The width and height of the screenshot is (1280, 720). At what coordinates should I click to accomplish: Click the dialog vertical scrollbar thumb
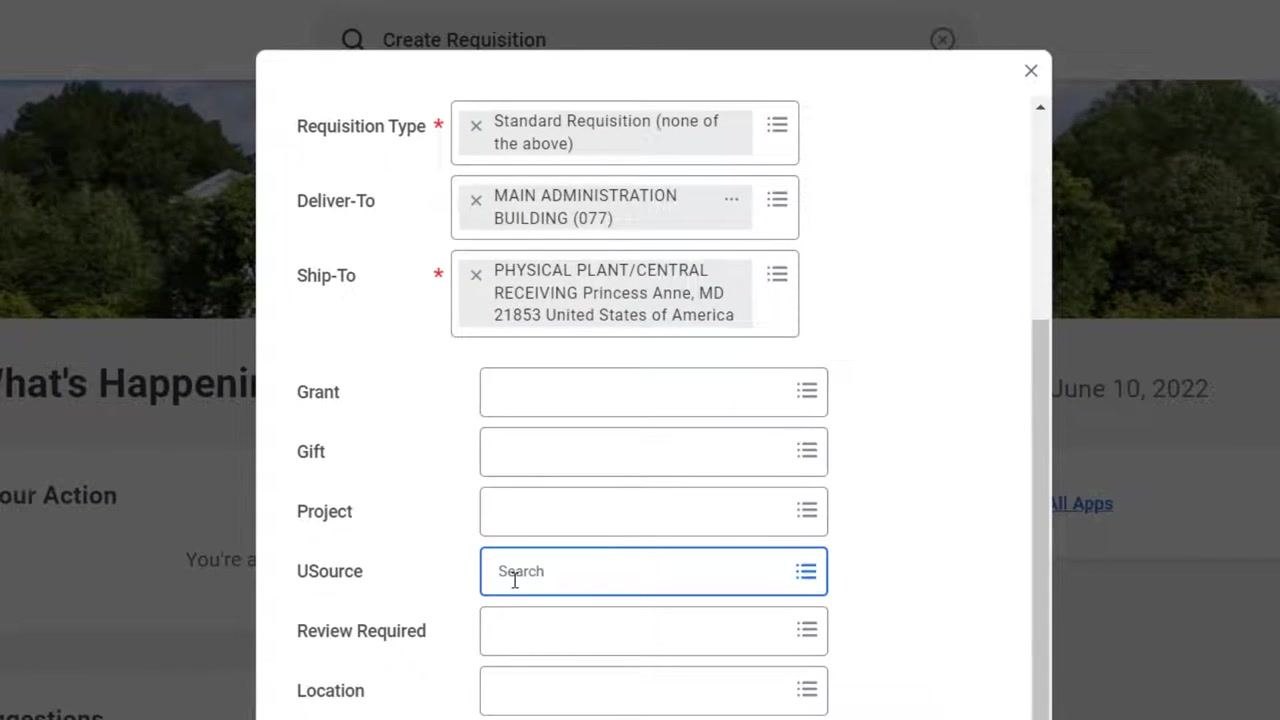pos(1040,518)
